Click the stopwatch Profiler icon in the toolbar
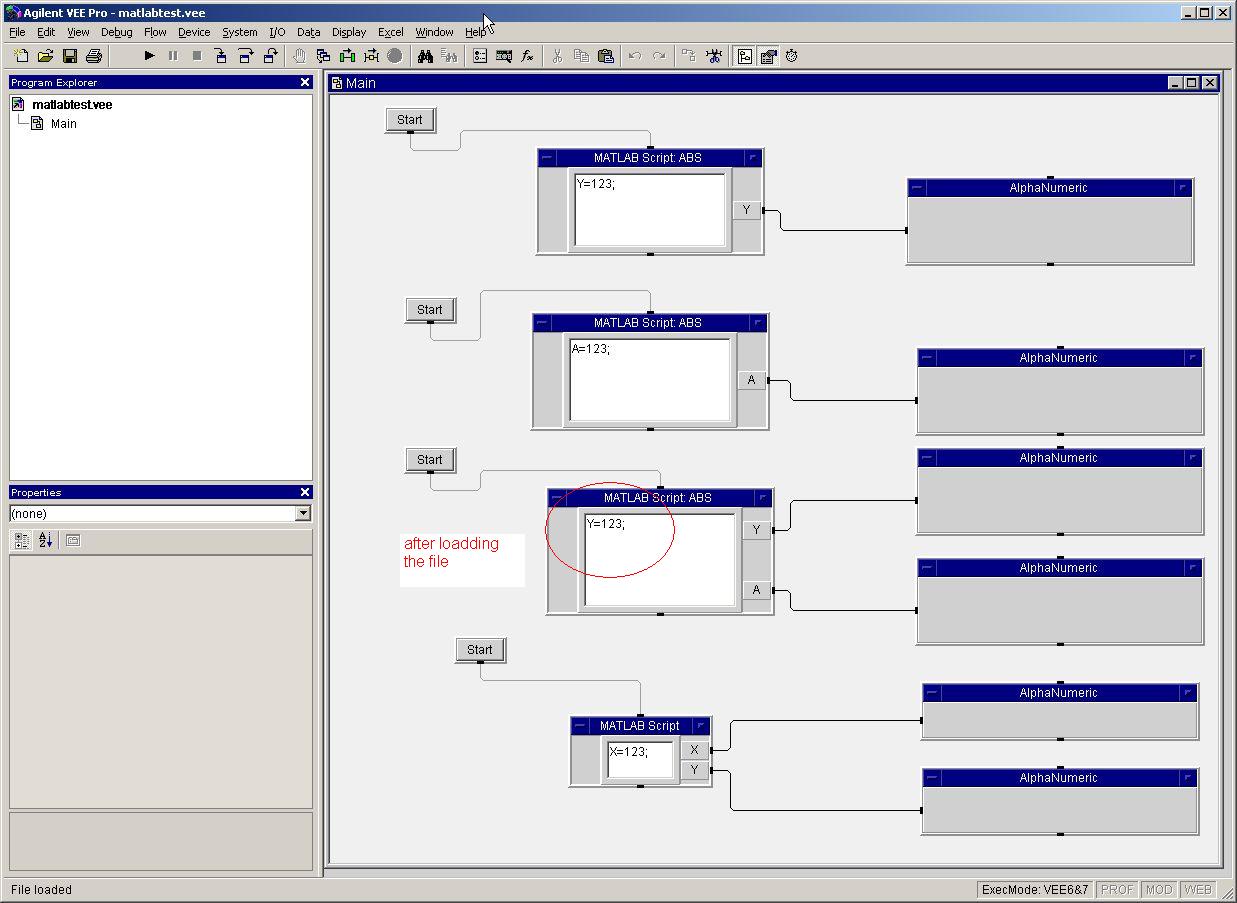Viewport: 1237px width, 903px height. tap(792, 56)
